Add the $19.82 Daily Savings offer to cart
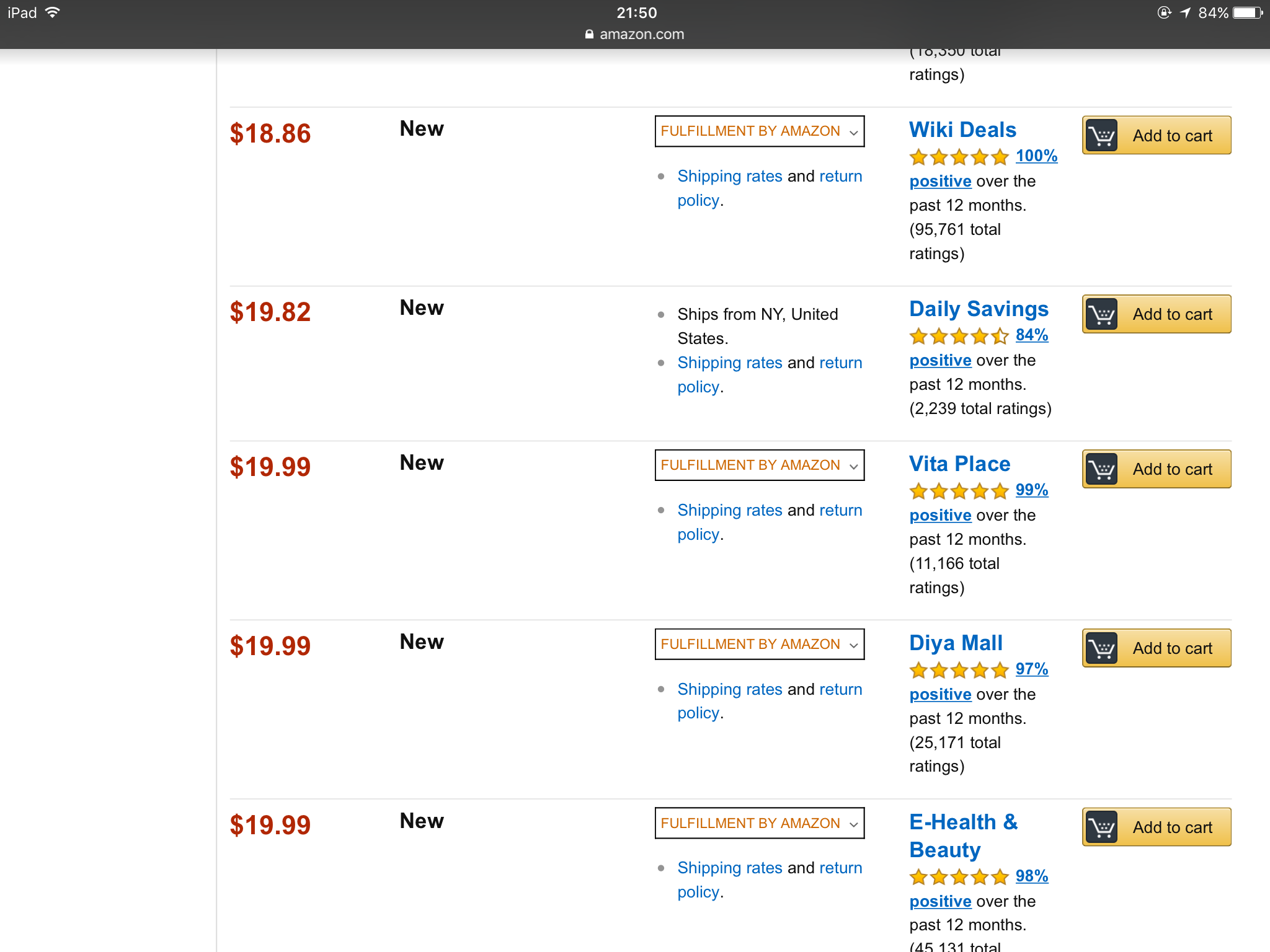Viewport: 1270px width, 952px height. tap(1172, 314)
